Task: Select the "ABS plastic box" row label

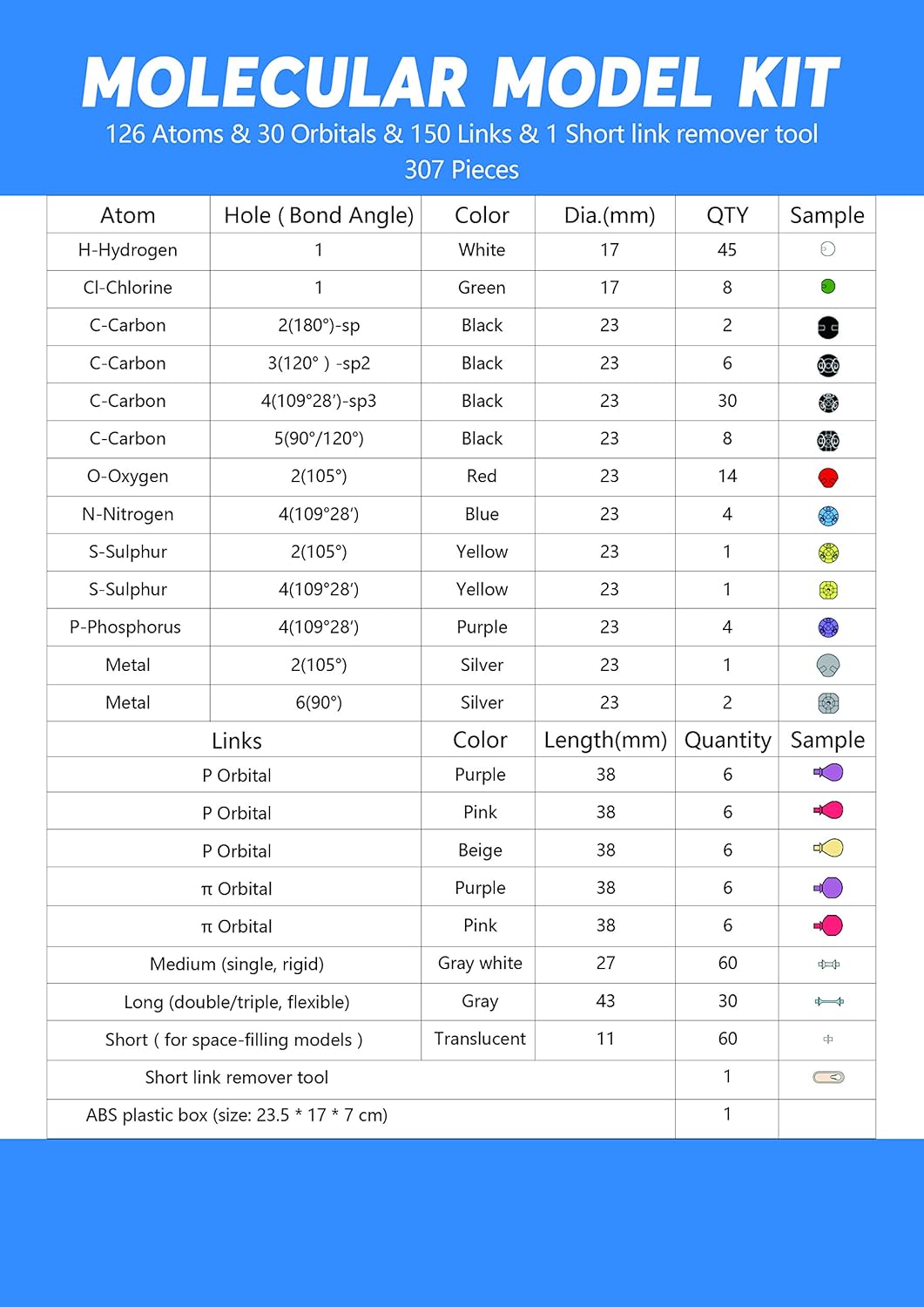Action: tap(236, 1114)
